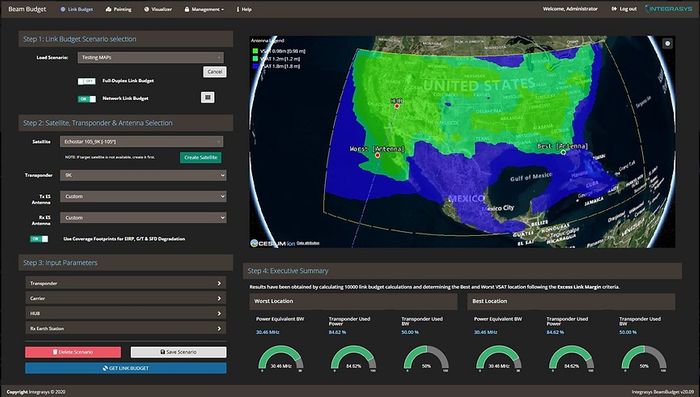700x397 pixels.
Task: Click Step 3: Input Parameters heading
Action: (x=60, y=263)
